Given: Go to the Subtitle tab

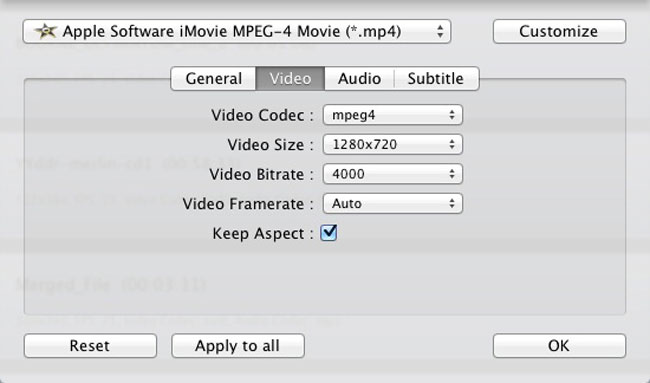Looking at the screenshot, I should tap(437, 78).
